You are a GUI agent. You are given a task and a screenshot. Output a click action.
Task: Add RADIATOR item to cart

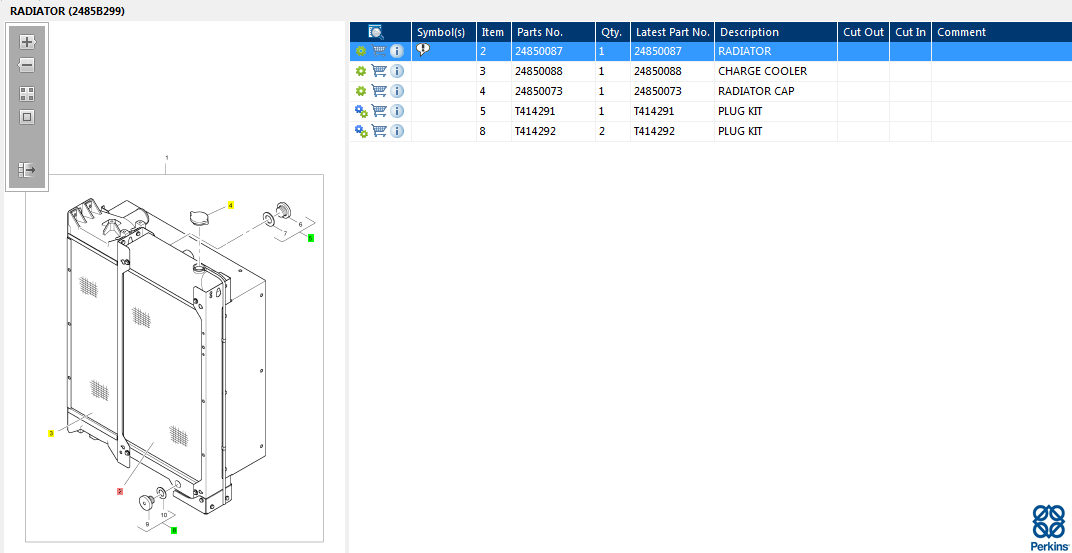click(x=379, y=51)
